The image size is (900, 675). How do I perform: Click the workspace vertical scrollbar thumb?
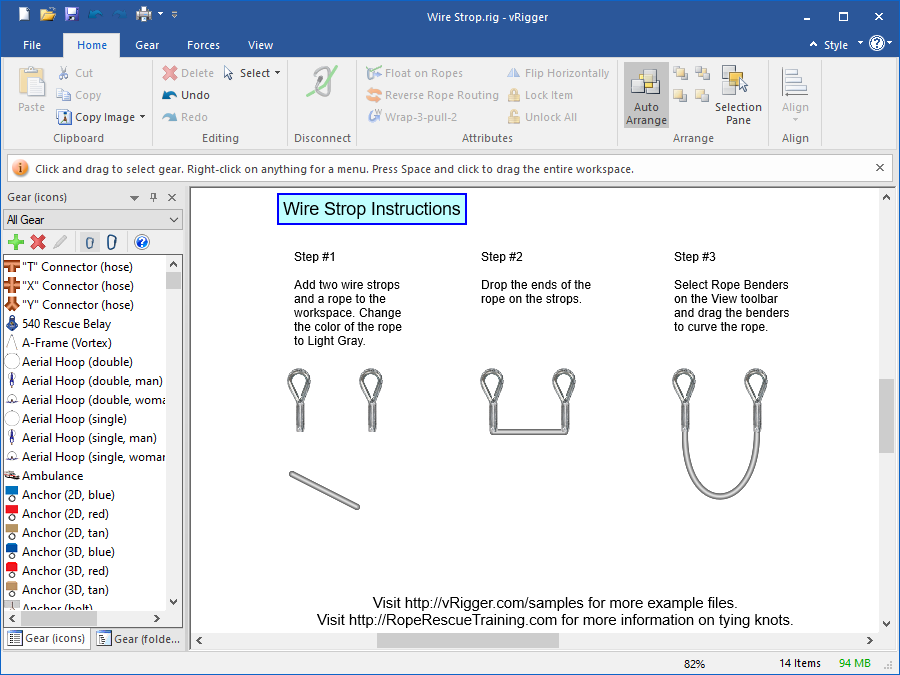(x=886, y=415)
